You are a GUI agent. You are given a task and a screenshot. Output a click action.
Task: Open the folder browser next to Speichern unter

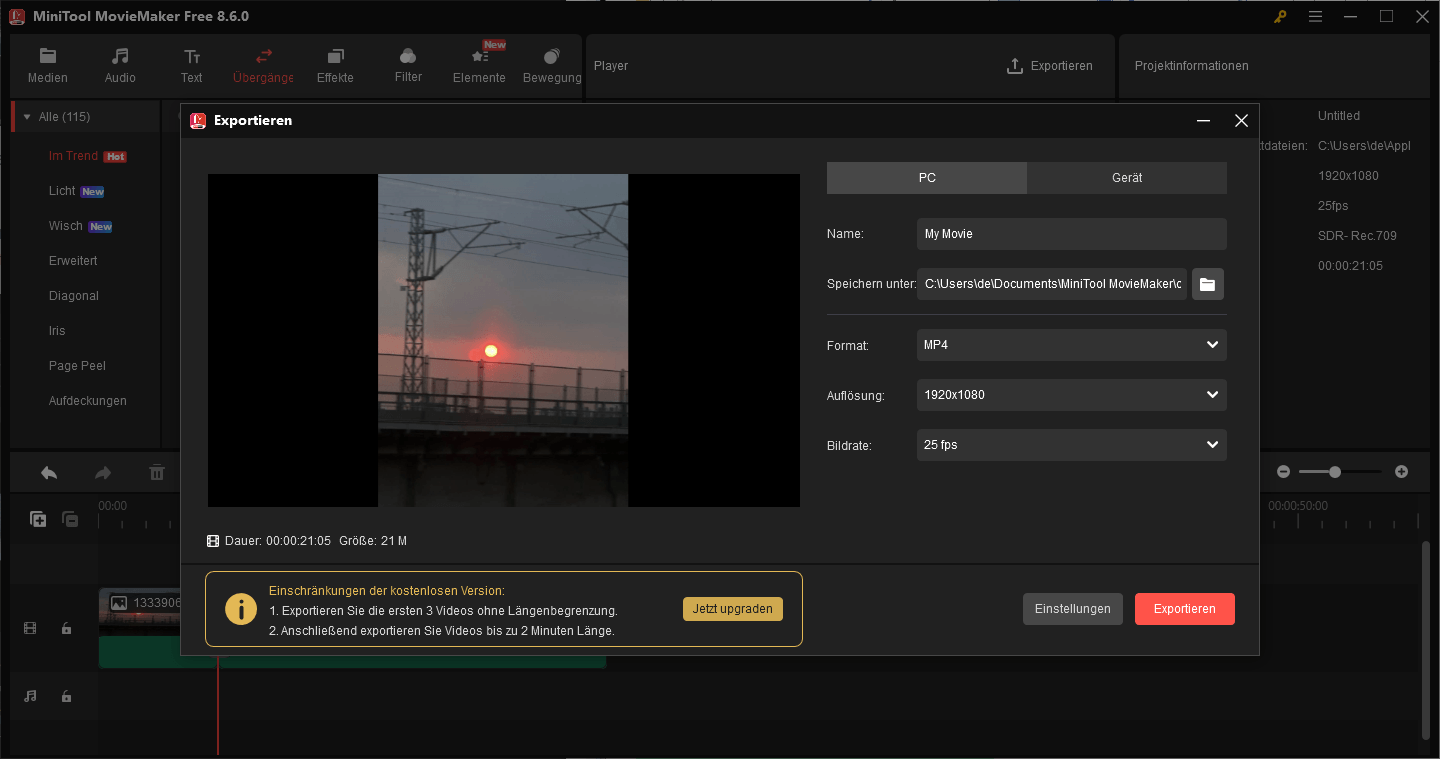point(1207,283)
